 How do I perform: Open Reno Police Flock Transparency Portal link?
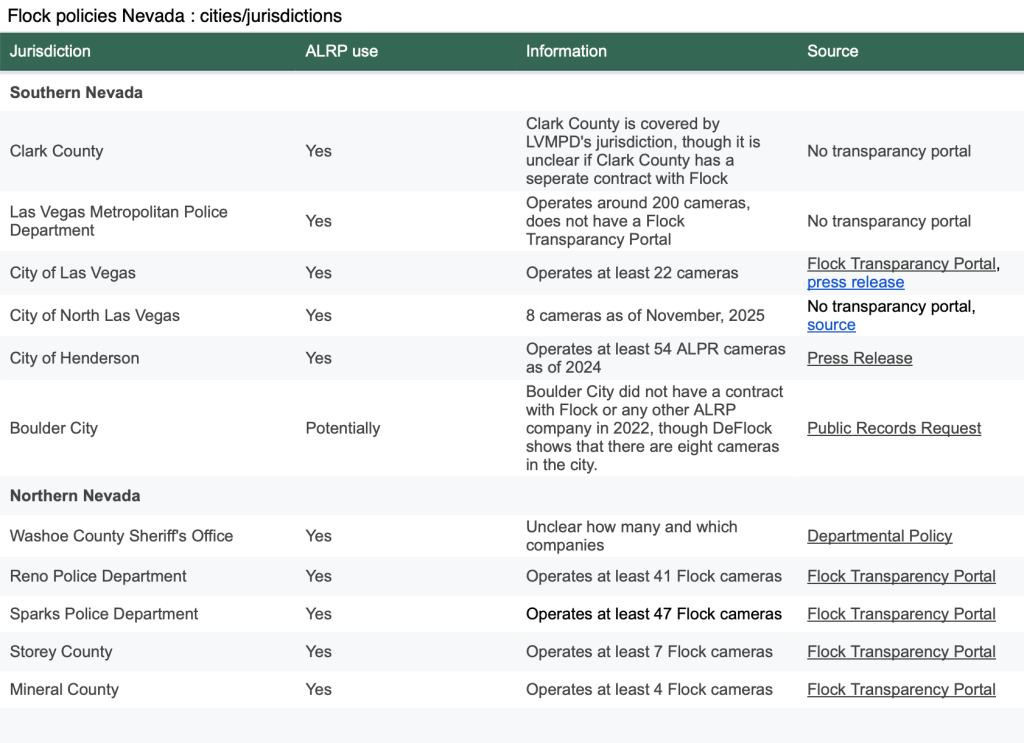coord(901,577)
